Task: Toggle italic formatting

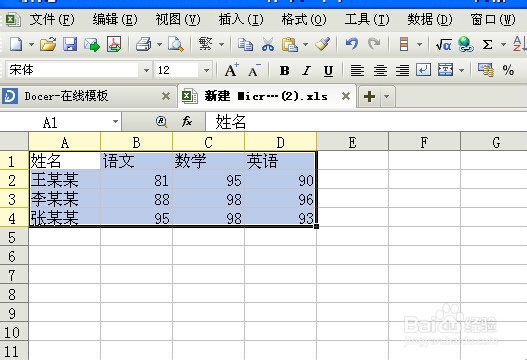Action: coord(306,71)
